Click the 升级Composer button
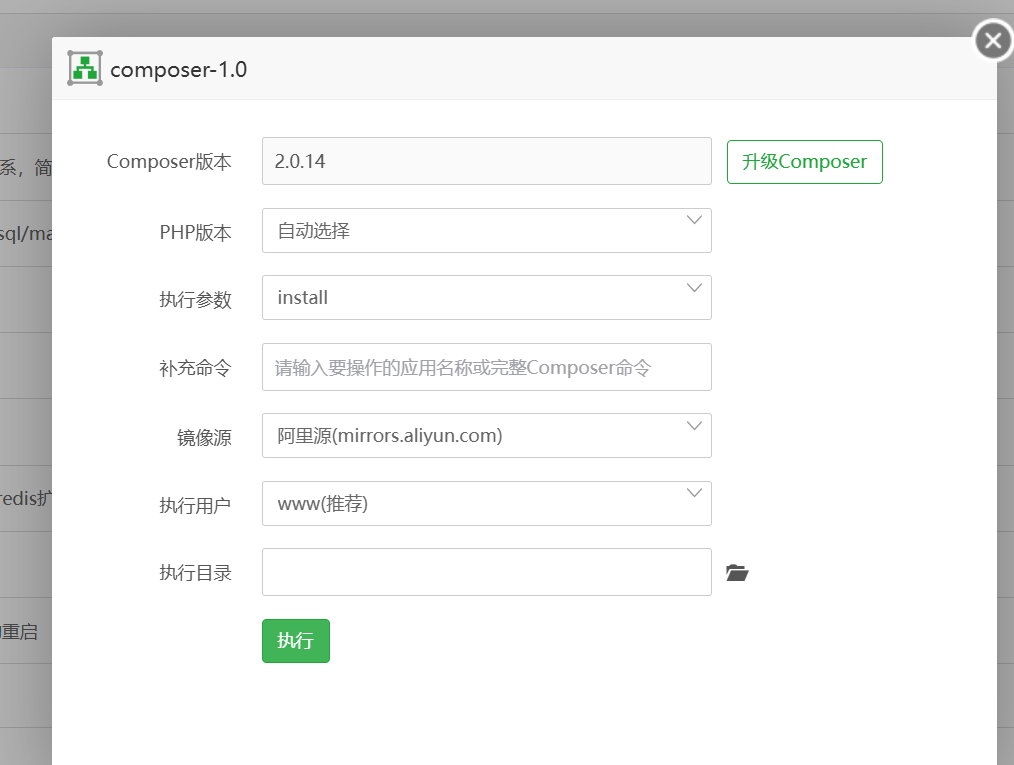The image size is (1014, 765). pyautogui.click(x=804, y=162)
